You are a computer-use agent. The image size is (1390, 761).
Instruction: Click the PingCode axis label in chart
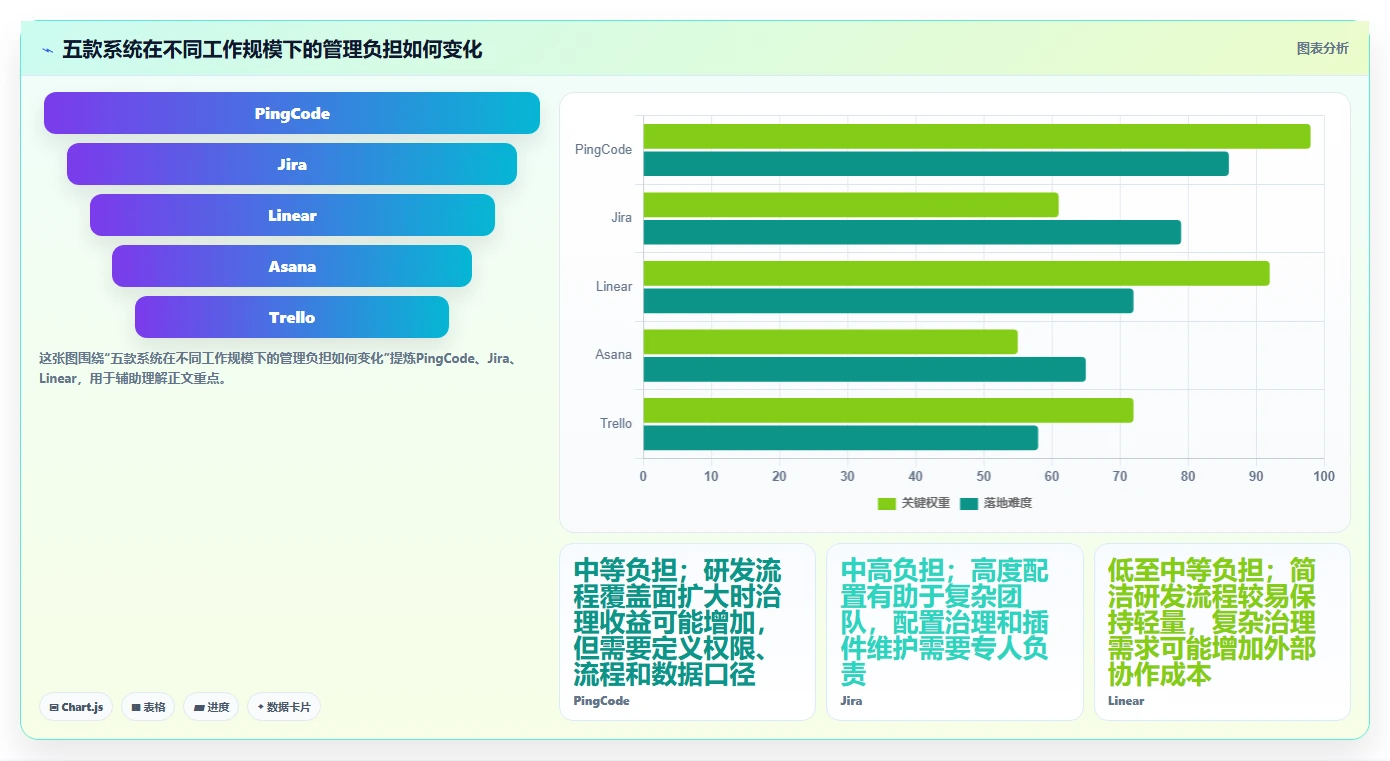(603, 150)
